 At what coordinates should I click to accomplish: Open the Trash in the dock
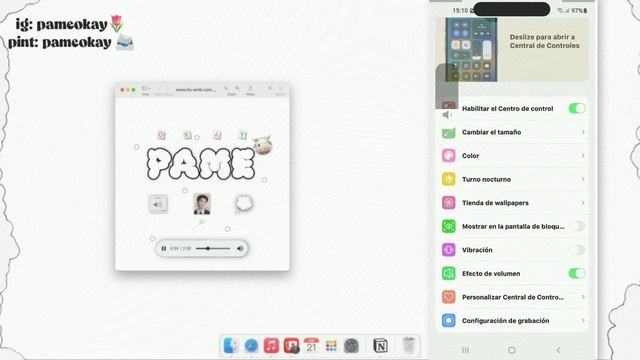click(408, 345)
